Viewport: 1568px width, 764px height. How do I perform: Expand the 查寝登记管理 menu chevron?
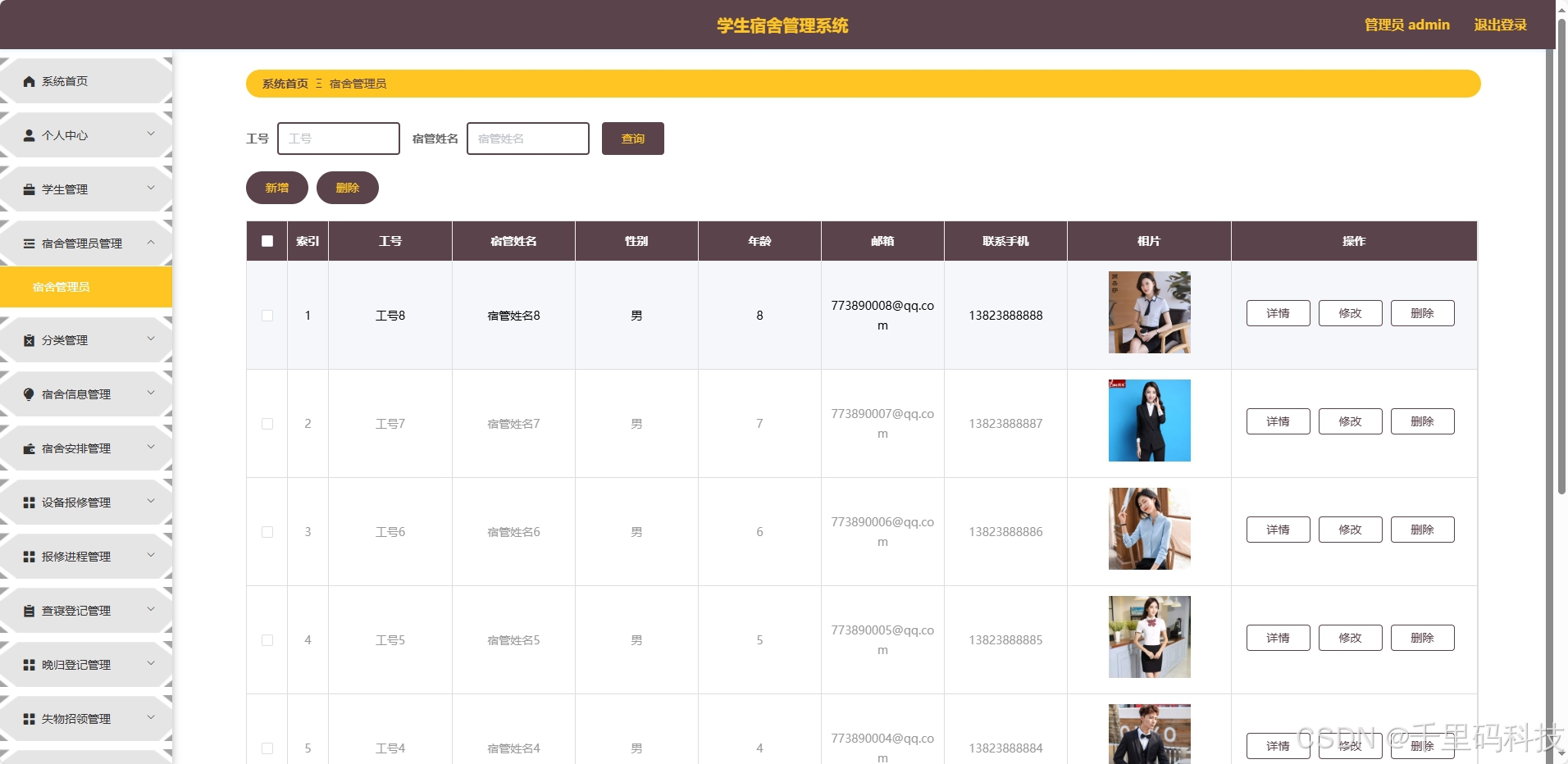click(x=151, y=609)
